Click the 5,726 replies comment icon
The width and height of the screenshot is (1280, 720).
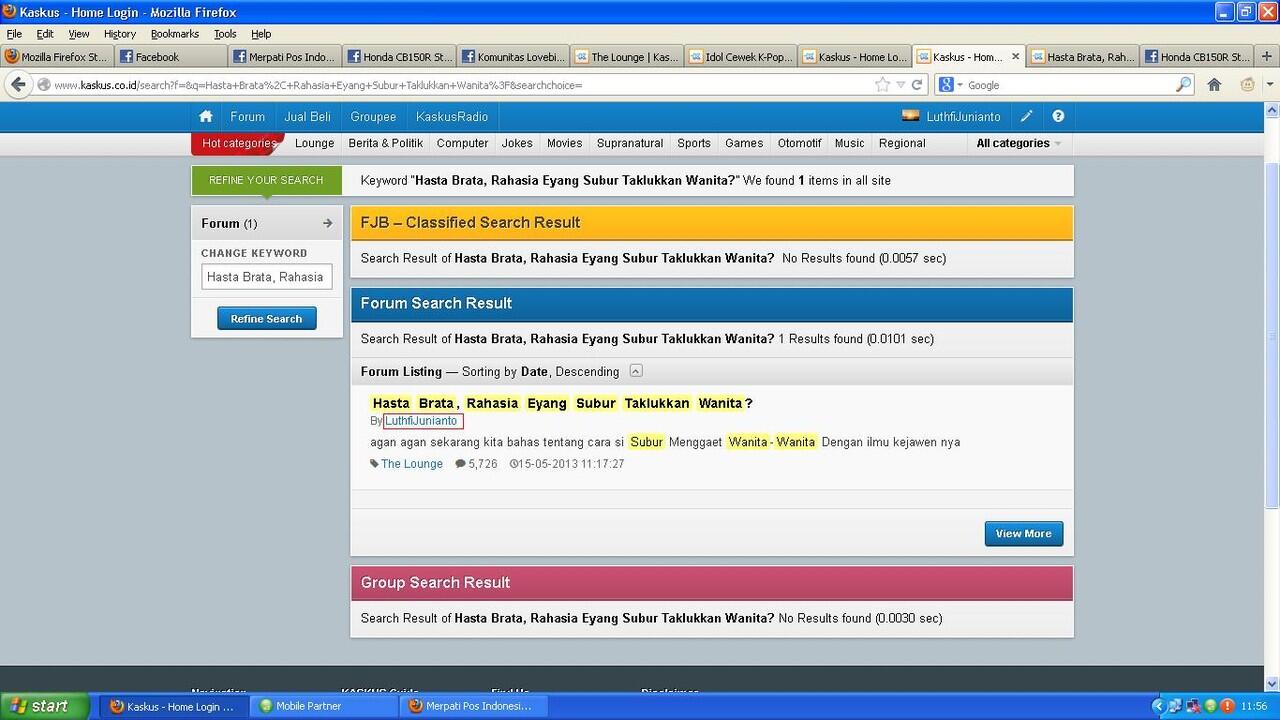point(460,464)
